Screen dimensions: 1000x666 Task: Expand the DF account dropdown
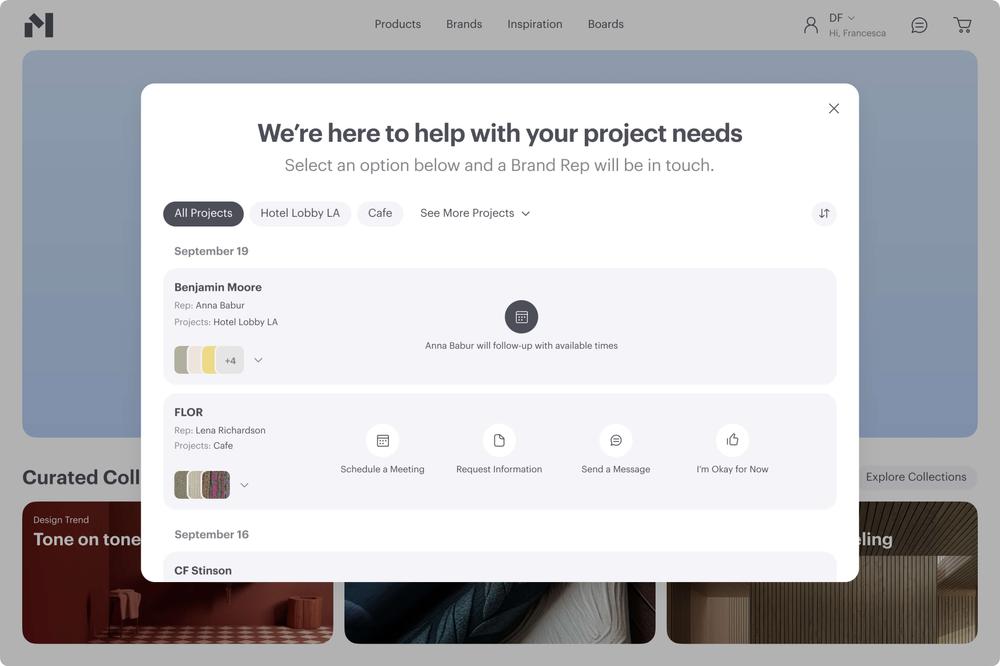[x=842, y=18]
